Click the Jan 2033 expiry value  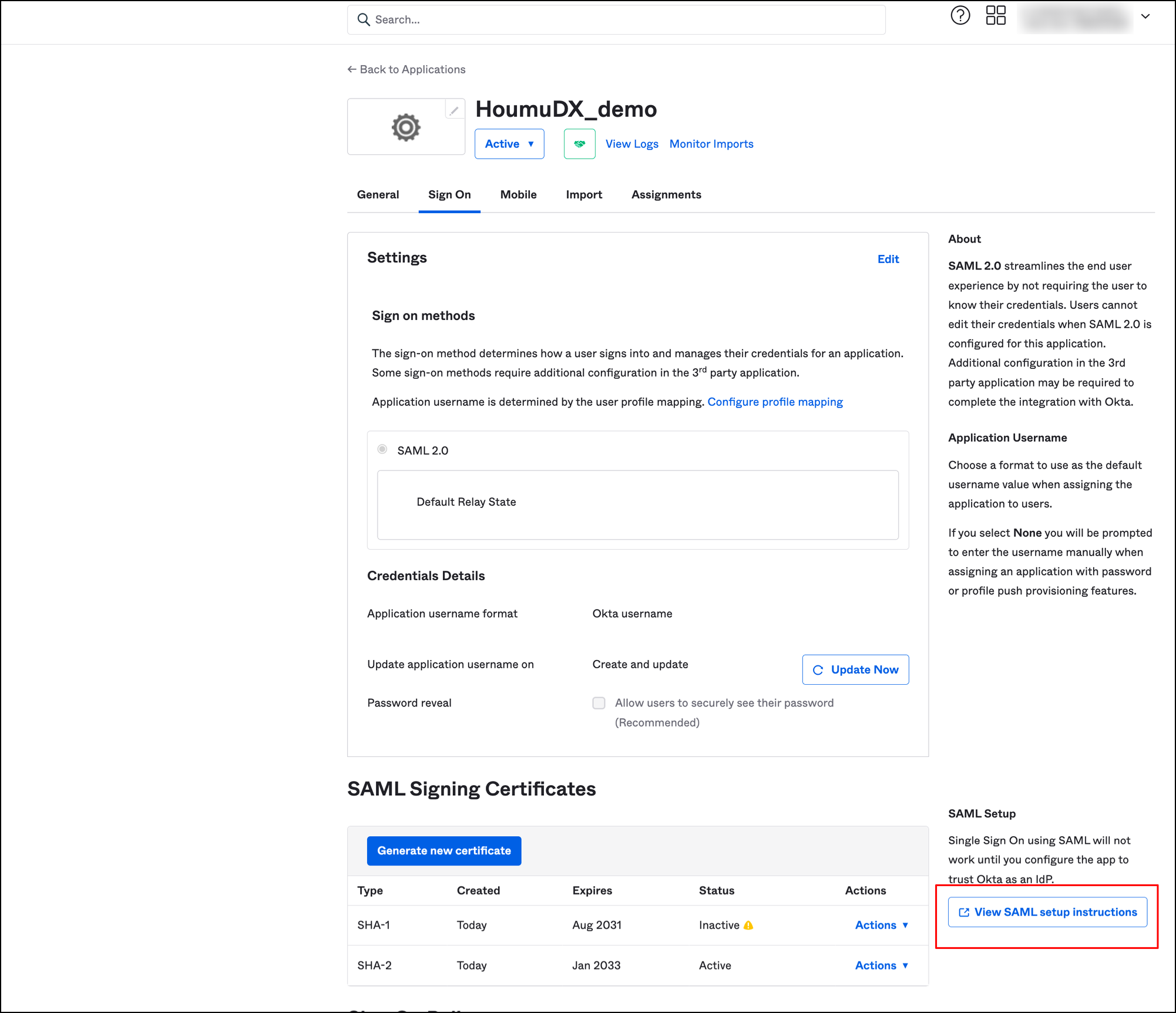(x=596, y=965)
